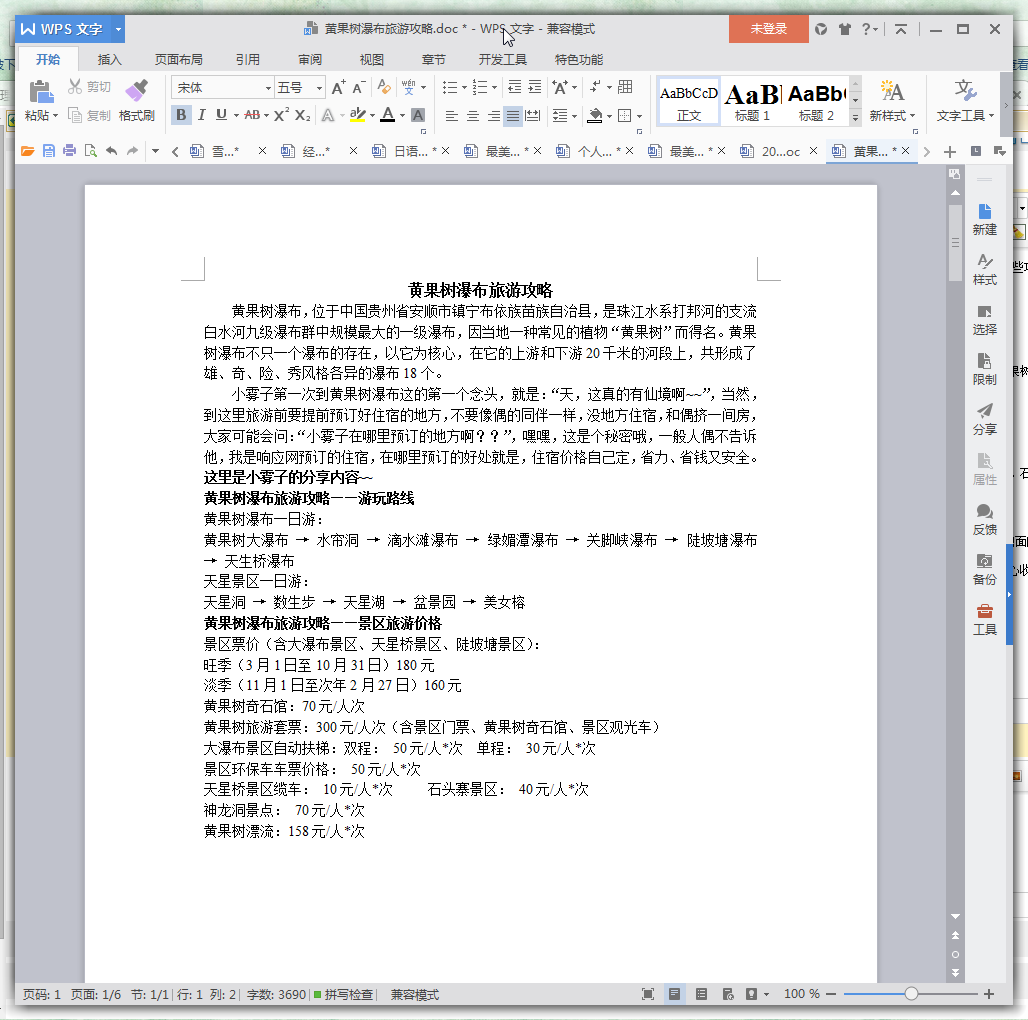Screen dimensions: 1028x1020
Task: Click the Format Painter brush icon
Action: coord(136,91)
